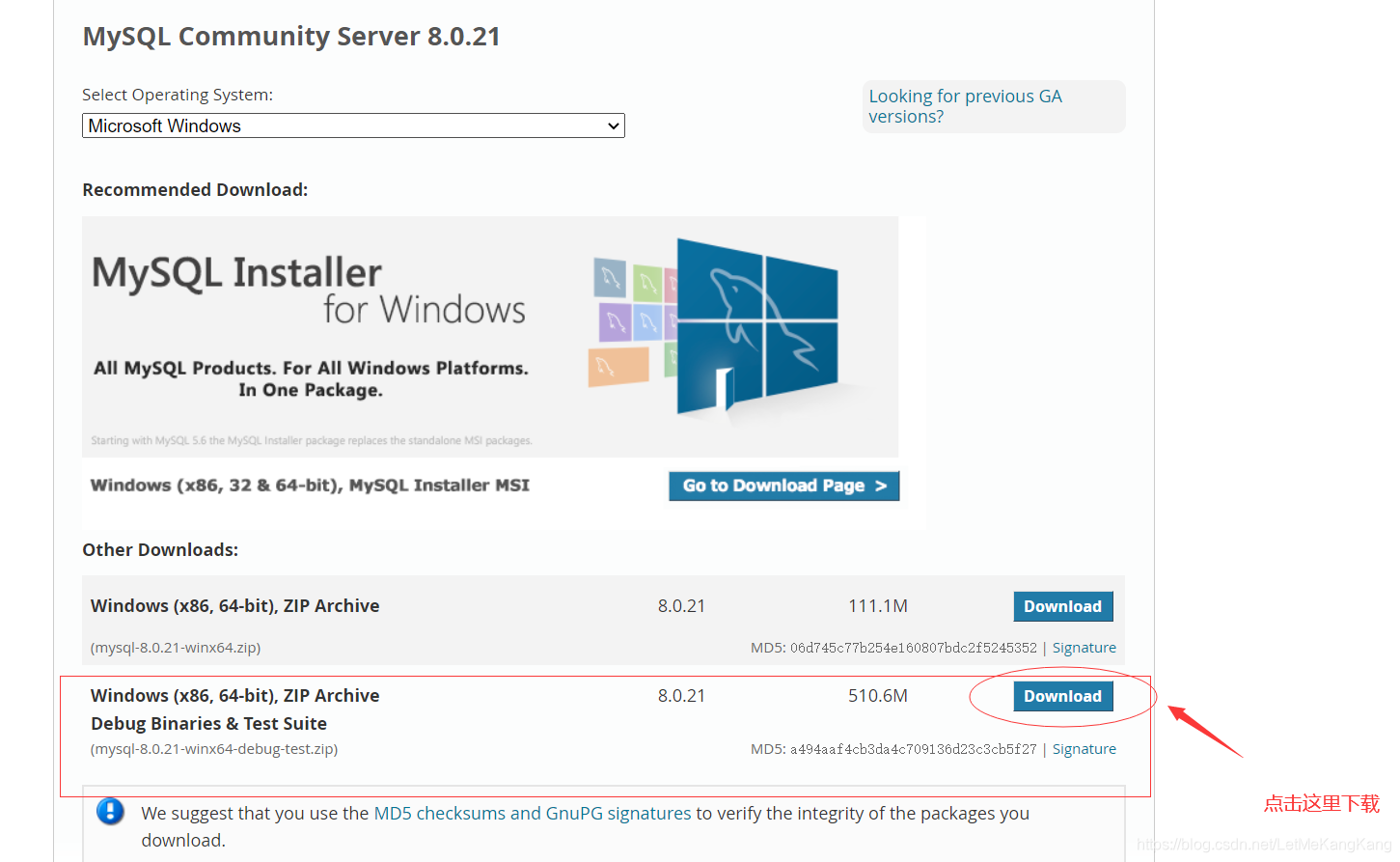Click the MD5 hash 06d745c77b254e160807bdc2f5245352

click(x=914, y=648)
